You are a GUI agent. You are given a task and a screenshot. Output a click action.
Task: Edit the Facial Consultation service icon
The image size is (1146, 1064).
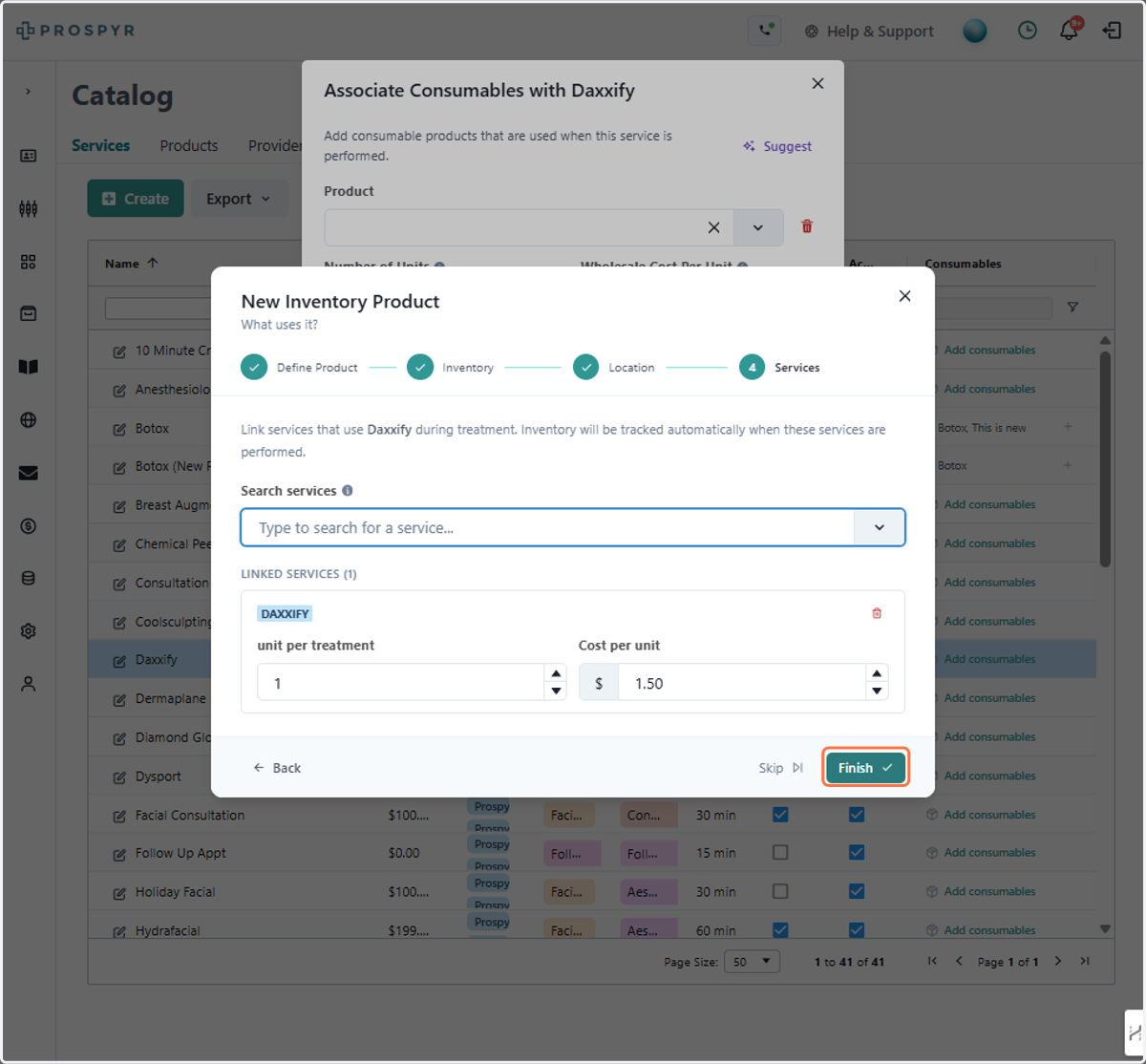pyautogui.click(x=119, y=816)
